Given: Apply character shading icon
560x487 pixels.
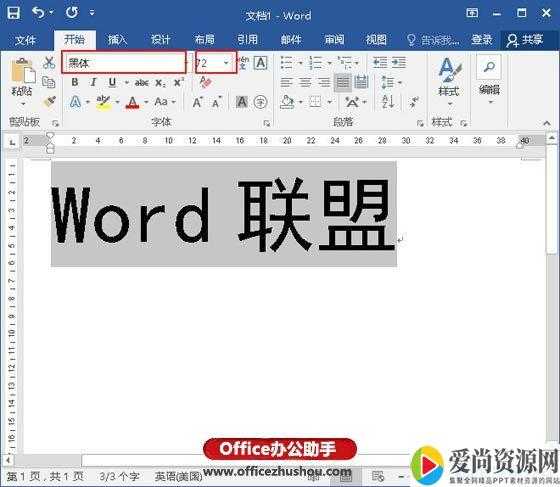Looking at the screenshot, I should (x=242, y=102).
